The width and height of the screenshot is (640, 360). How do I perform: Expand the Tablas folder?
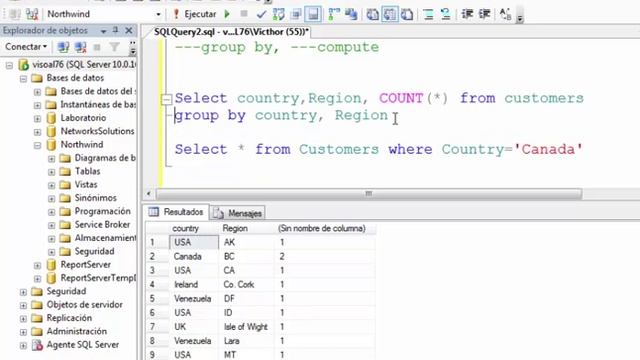pyautogui.click(x=51, y=172)
